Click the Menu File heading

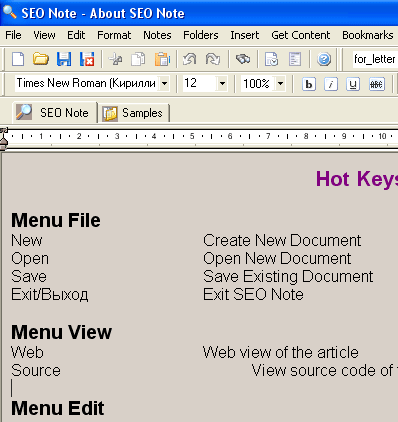point(56,220)
